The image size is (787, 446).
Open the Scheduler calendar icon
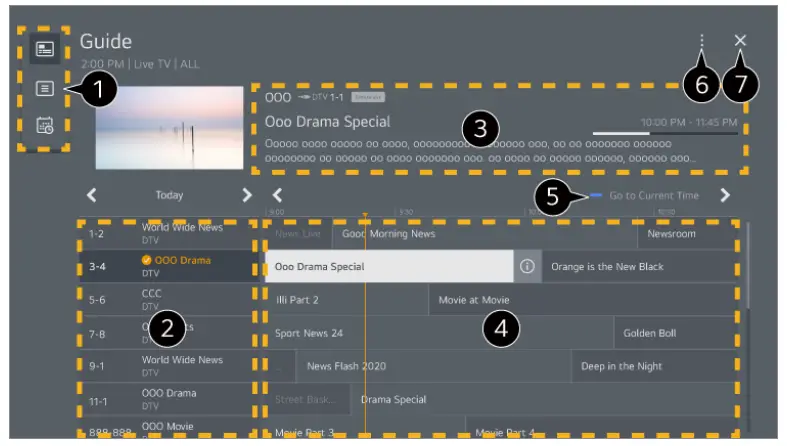pyautogui.click(x=45, y=126)
